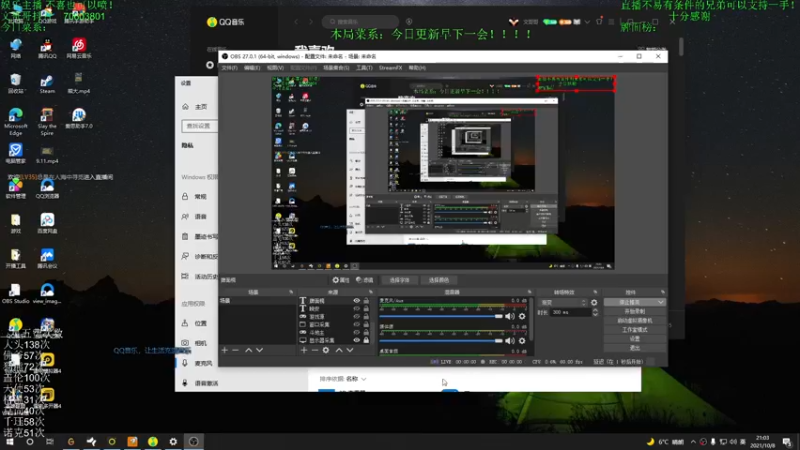
Task: Mute the first audio mixer track
Action: click(510, 316)
